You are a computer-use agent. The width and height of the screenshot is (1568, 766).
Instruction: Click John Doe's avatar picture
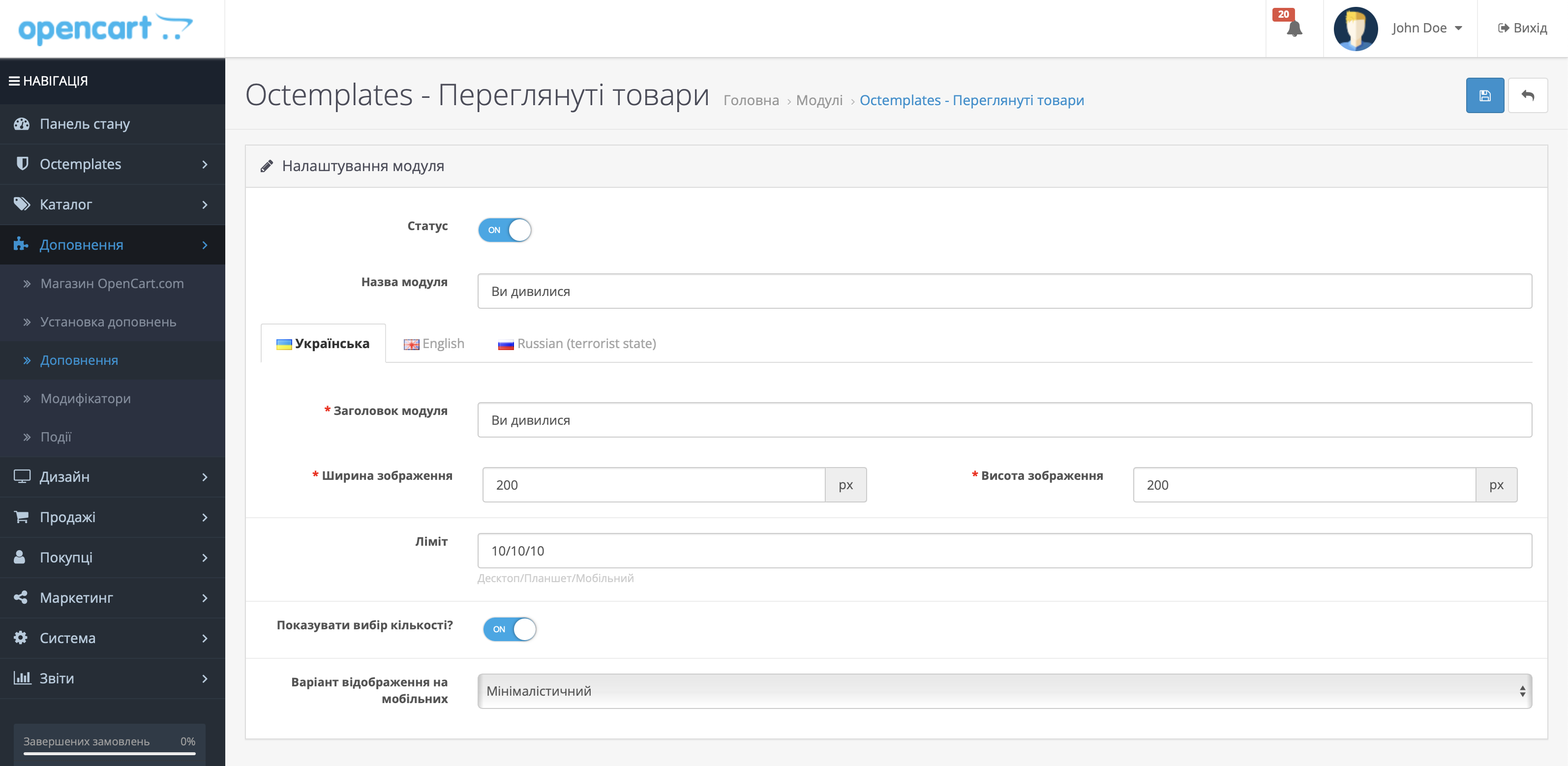coord(1355,29)
